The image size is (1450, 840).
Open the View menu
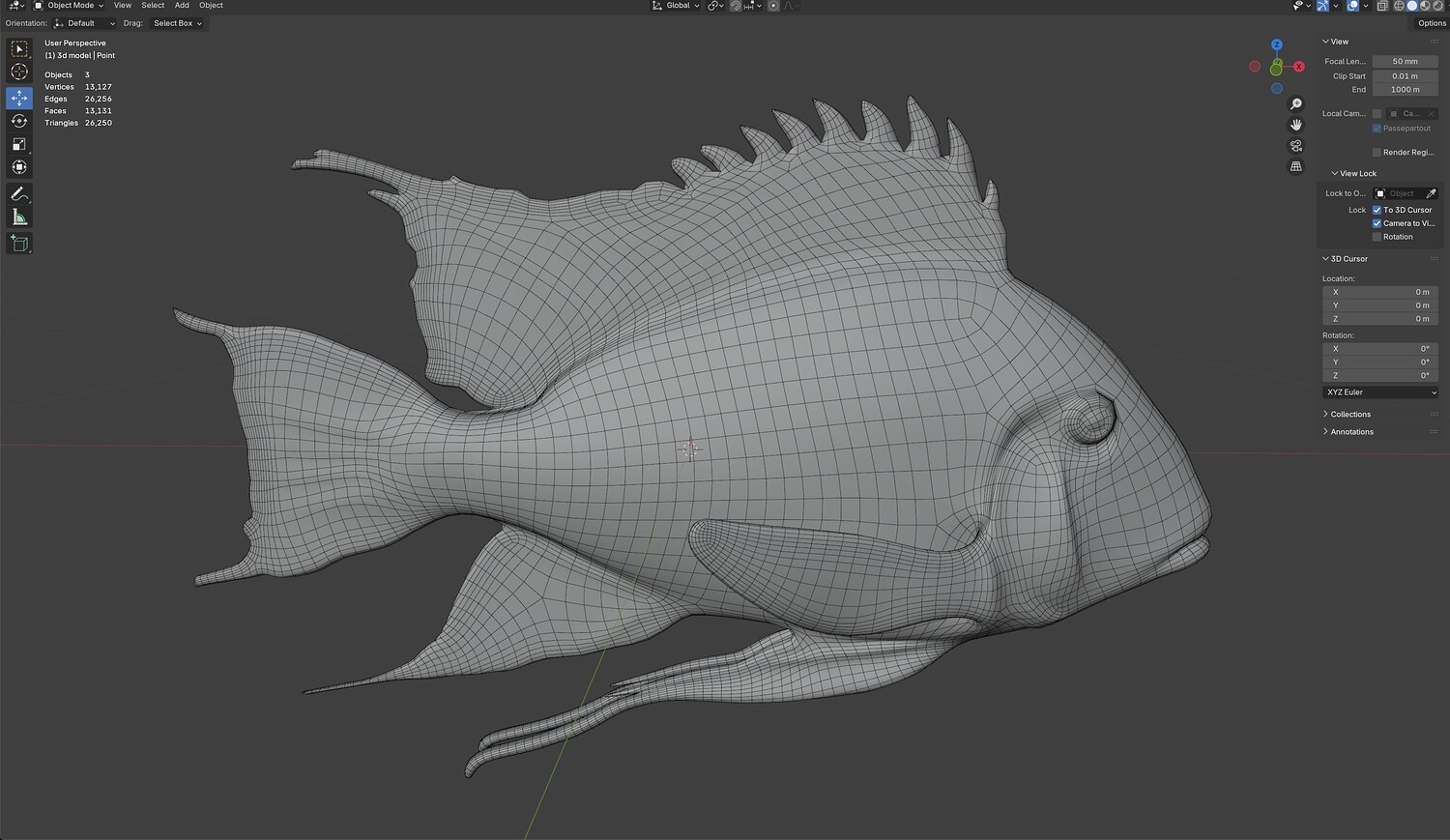coord(123,6)
